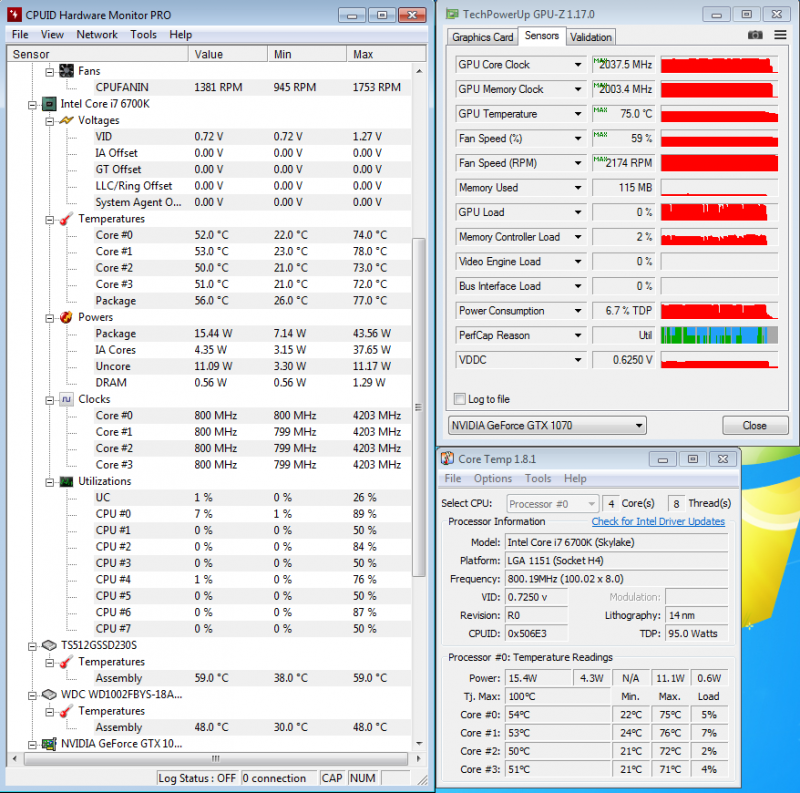
Task: Click the Voltages lightning icon
Action: (x=66, y=120)
